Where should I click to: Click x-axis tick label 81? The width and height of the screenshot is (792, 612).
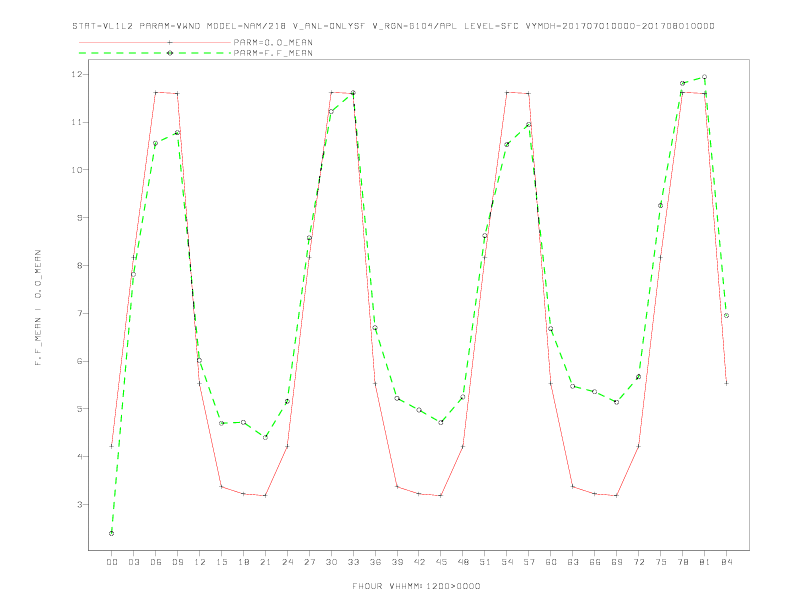pos(705,562)
